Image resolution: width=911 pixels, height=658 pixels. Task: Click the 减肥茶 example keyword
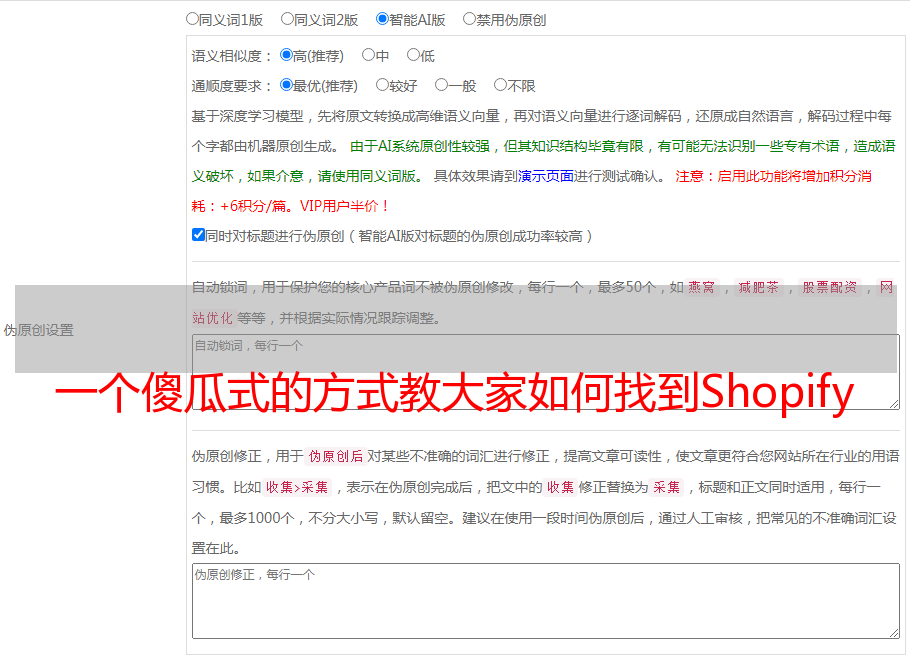759,287
